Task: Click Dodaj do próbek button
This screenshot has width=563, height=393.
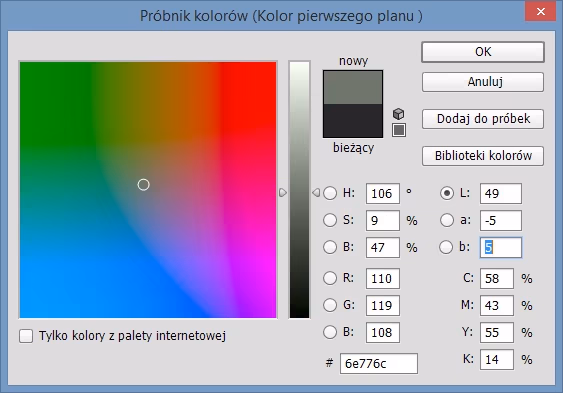Action: coord(483,119)
